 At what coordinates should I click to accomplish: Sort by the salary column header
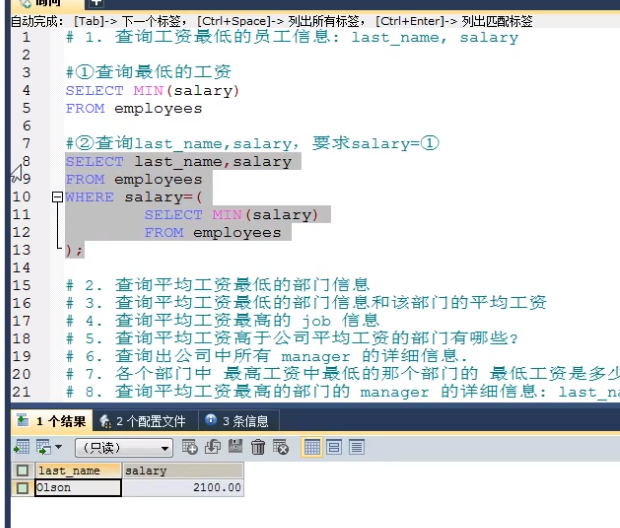(183, 471)
